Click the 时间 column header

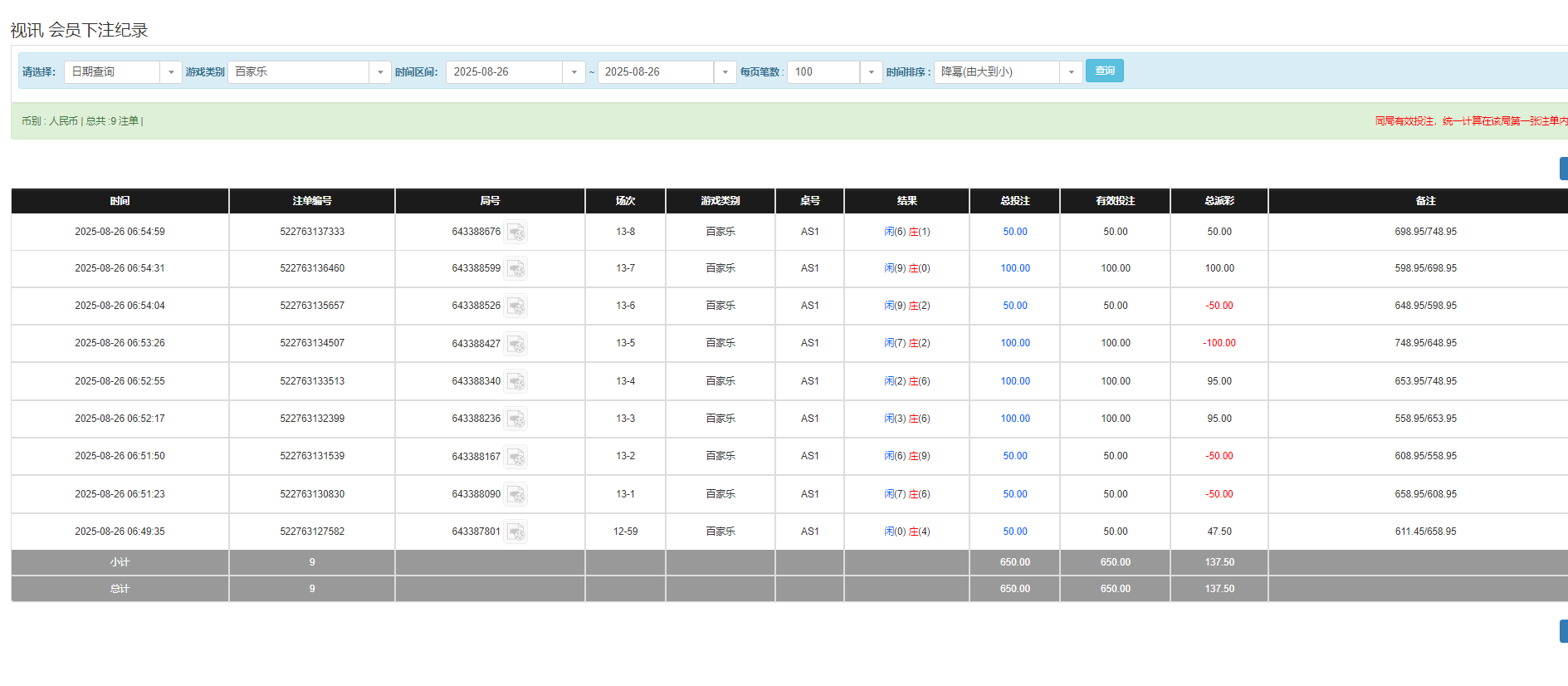coord(120,201)
